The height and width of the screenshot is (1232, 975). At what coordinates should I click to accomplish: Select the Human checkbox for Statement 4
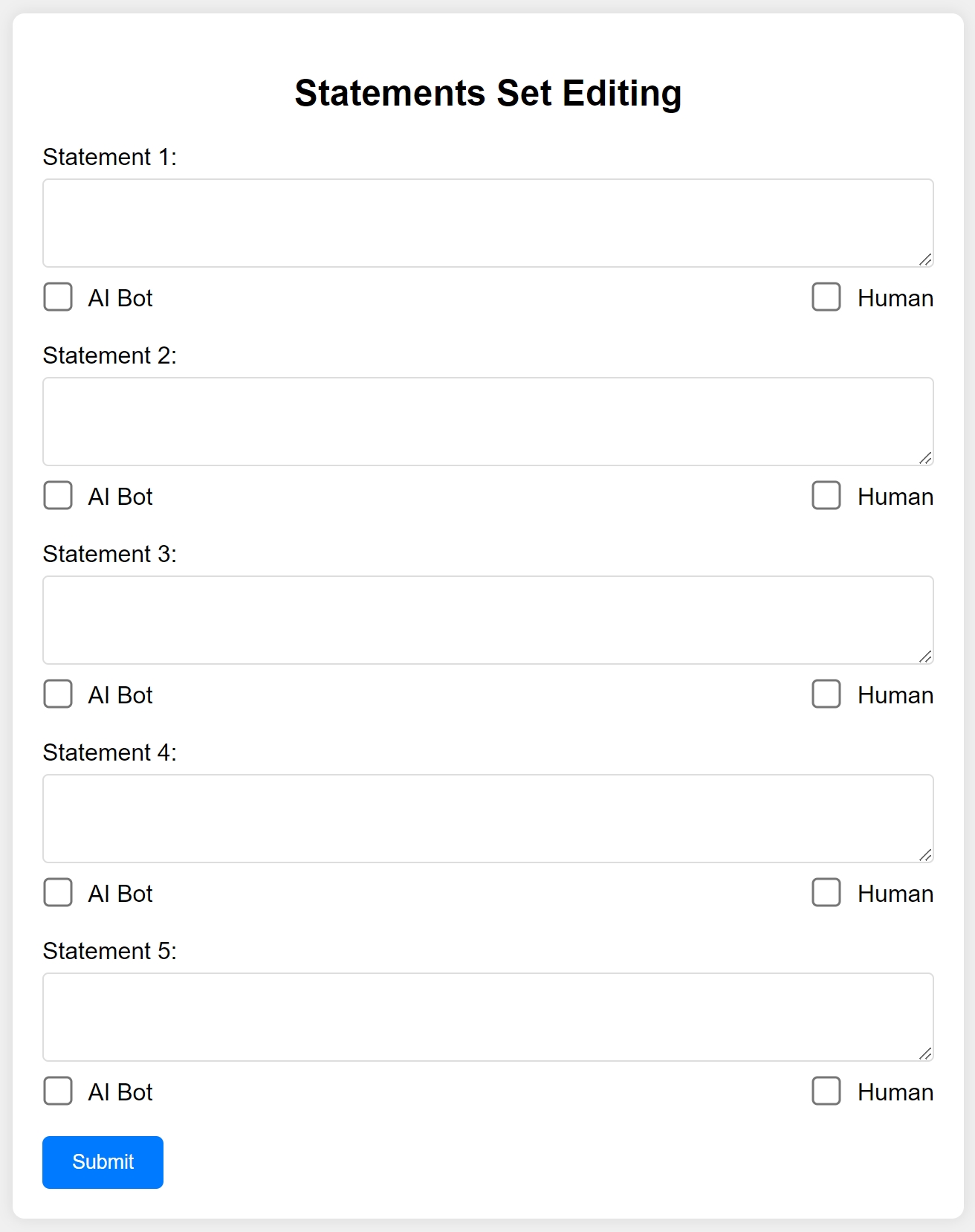click(x=826, y=894)
